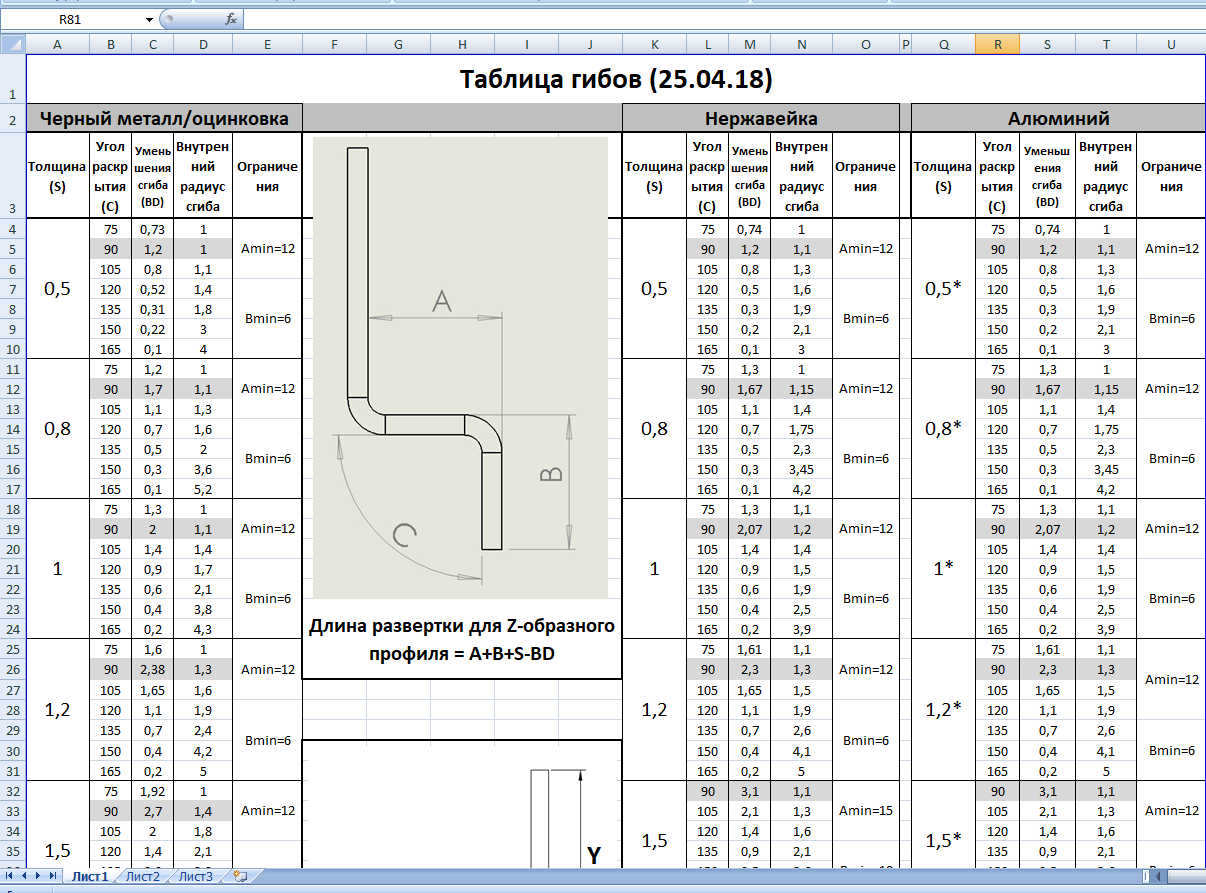Image resolution: width=1206 pixels, height=893 pixels.
Task: Select the cell with value '4,3'
Action: [x=203, y=629]
